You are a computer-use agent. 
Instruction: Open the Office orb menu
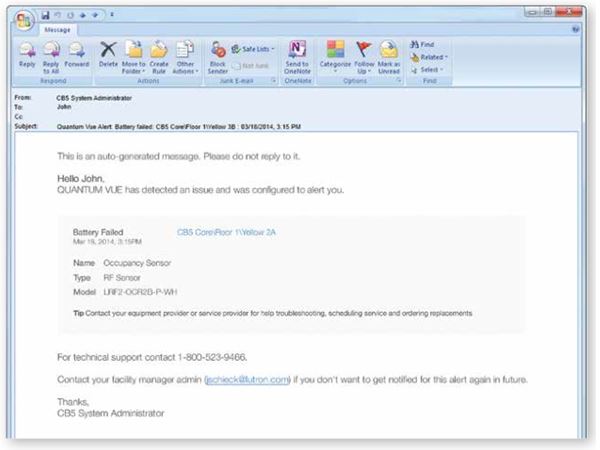pyautogui.click(x=24, y=20)
